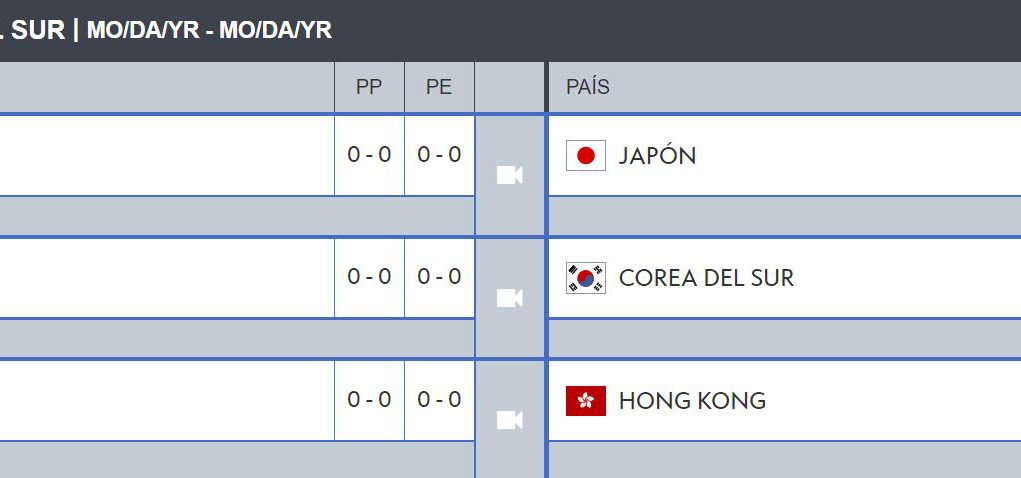1021x478 pixels.
Task: Click the South Korea flag icon
Action: coord(586,278)
